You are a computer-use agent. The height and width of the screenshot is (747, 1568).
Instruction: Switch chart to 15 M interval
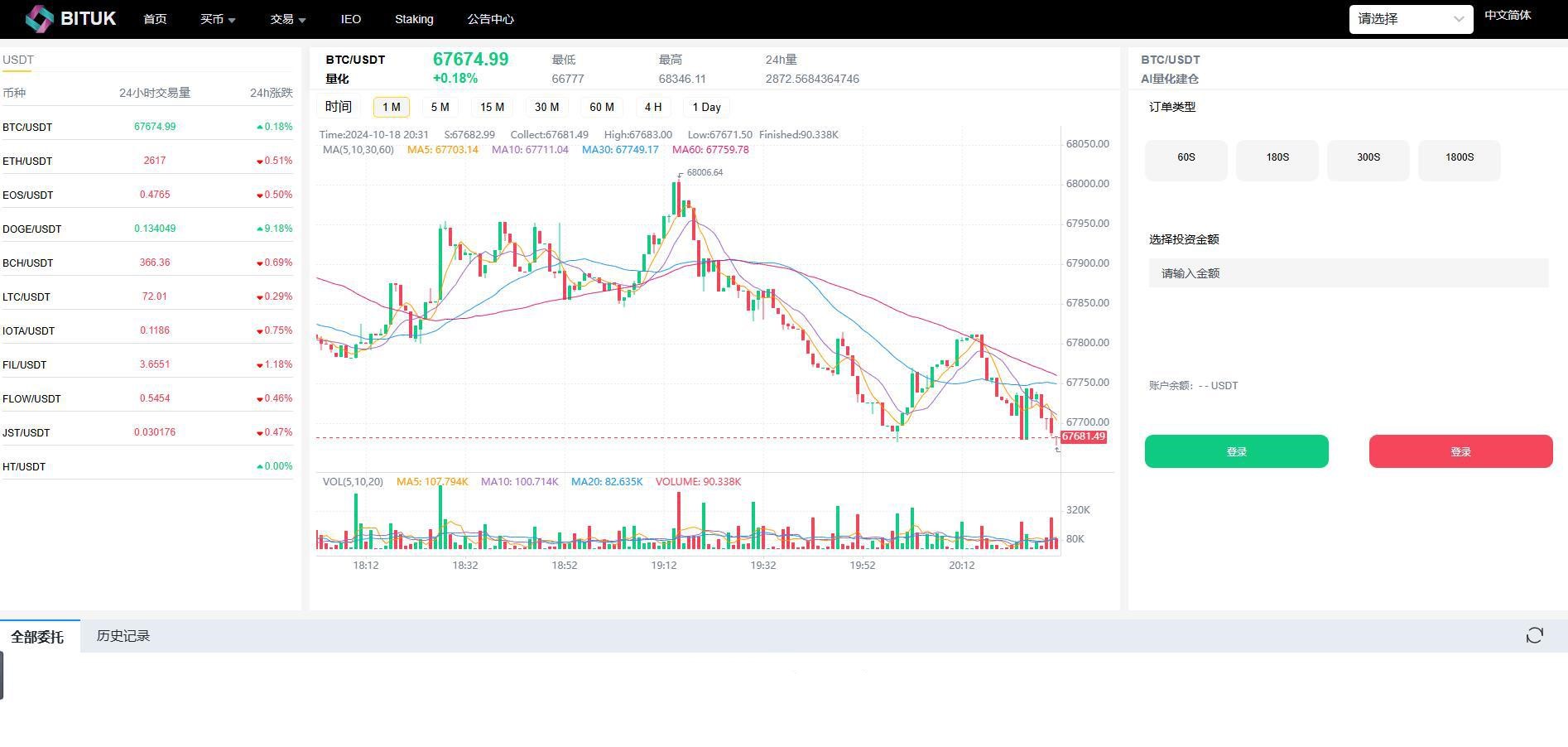[x=492, y=107]
